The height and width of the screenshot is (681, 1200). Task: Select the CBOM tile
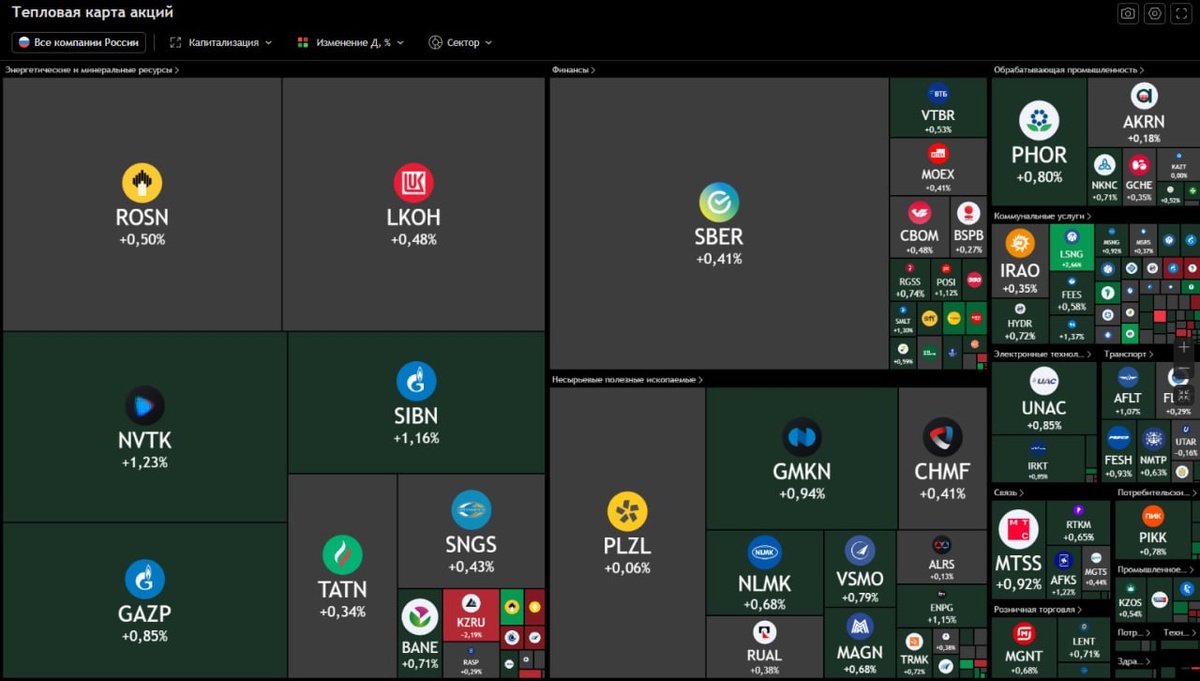919,227
